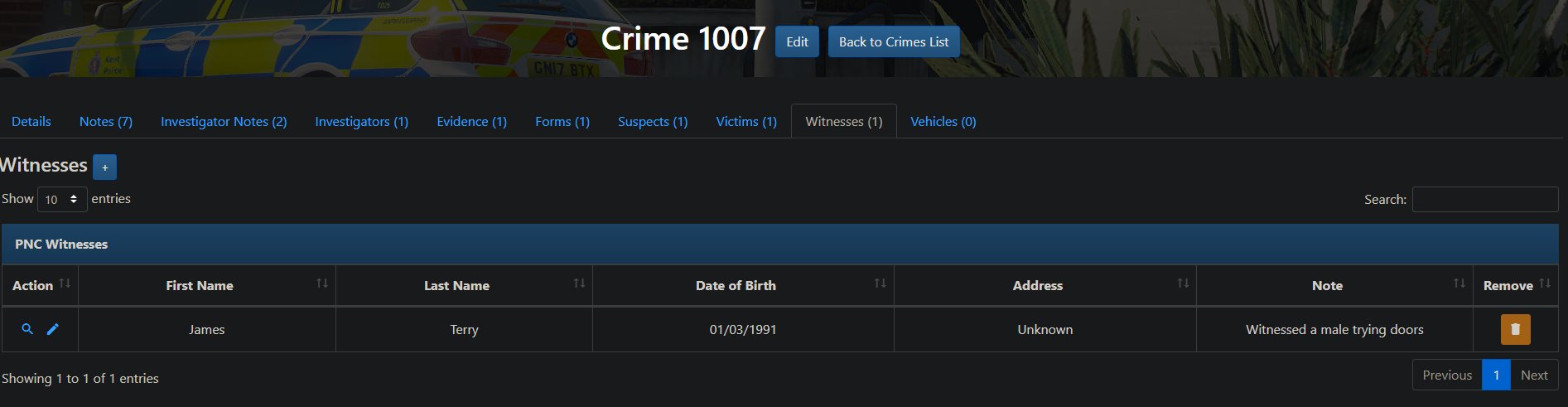
Task: Sort by Date of Birth column arrows
Action: 880,284
